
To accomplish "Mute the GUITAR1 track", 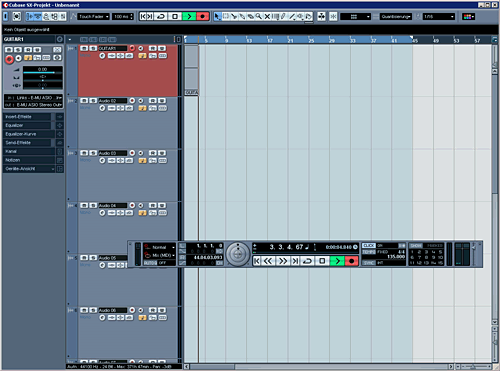I will pos(84,48).
